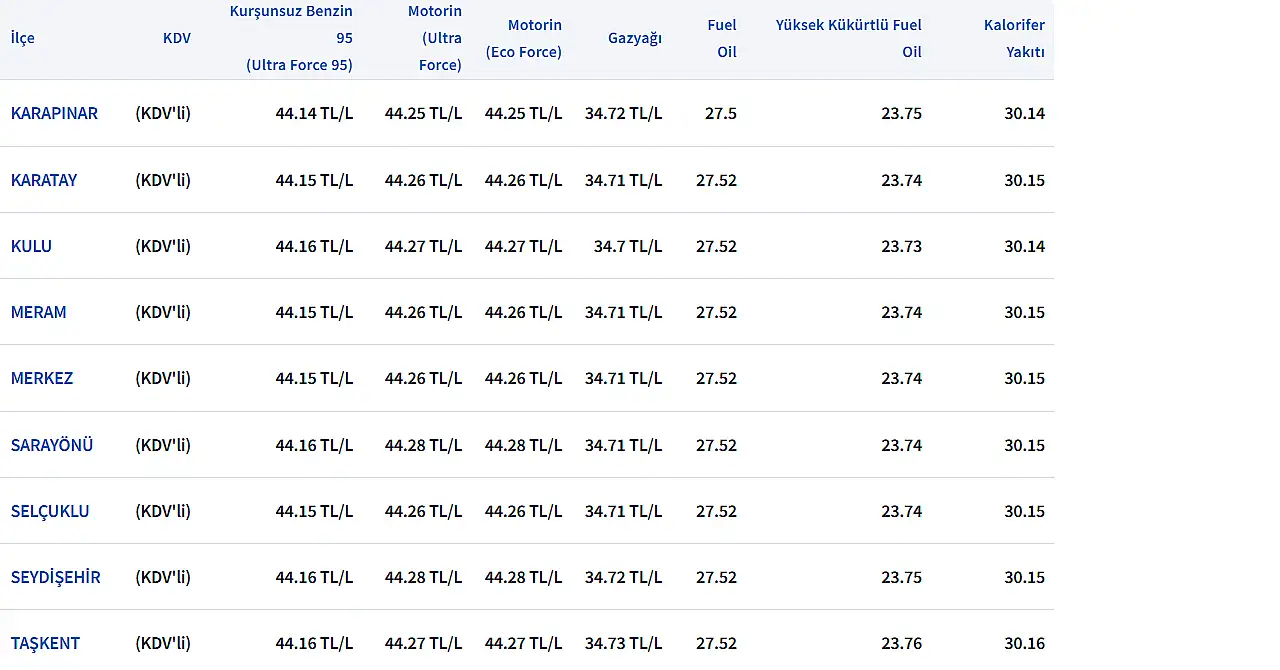This screenshot has height=670, width=1280.
Task: Click the KDV column header
Action: click(x=176, y=38)
